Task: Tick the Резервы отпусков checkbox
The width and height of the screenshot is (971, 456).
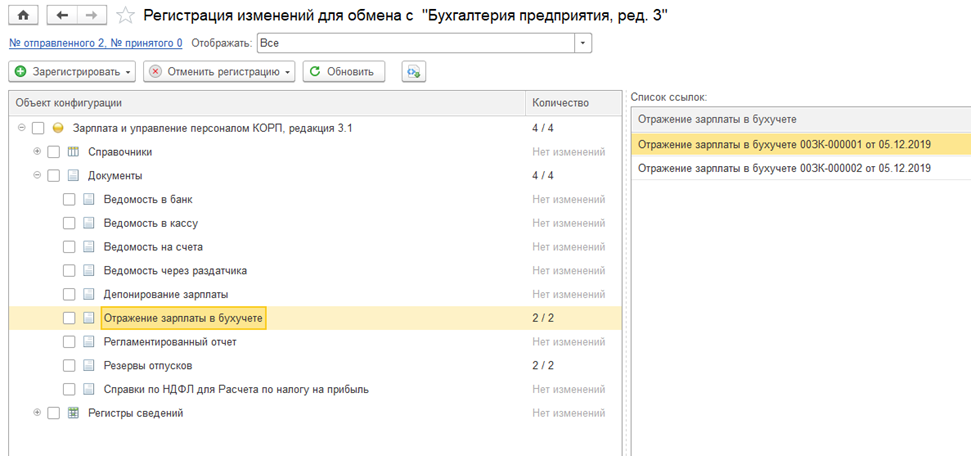Action: click(x=69, y=366)
